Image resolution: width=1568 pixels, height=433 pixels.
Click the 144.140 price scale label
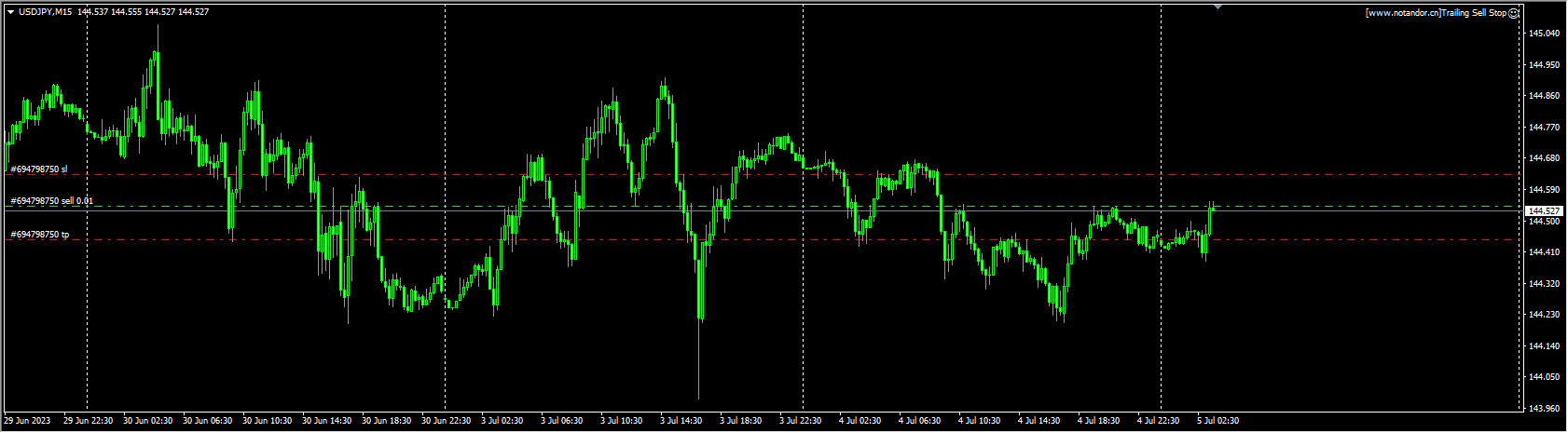(1545, 346)
